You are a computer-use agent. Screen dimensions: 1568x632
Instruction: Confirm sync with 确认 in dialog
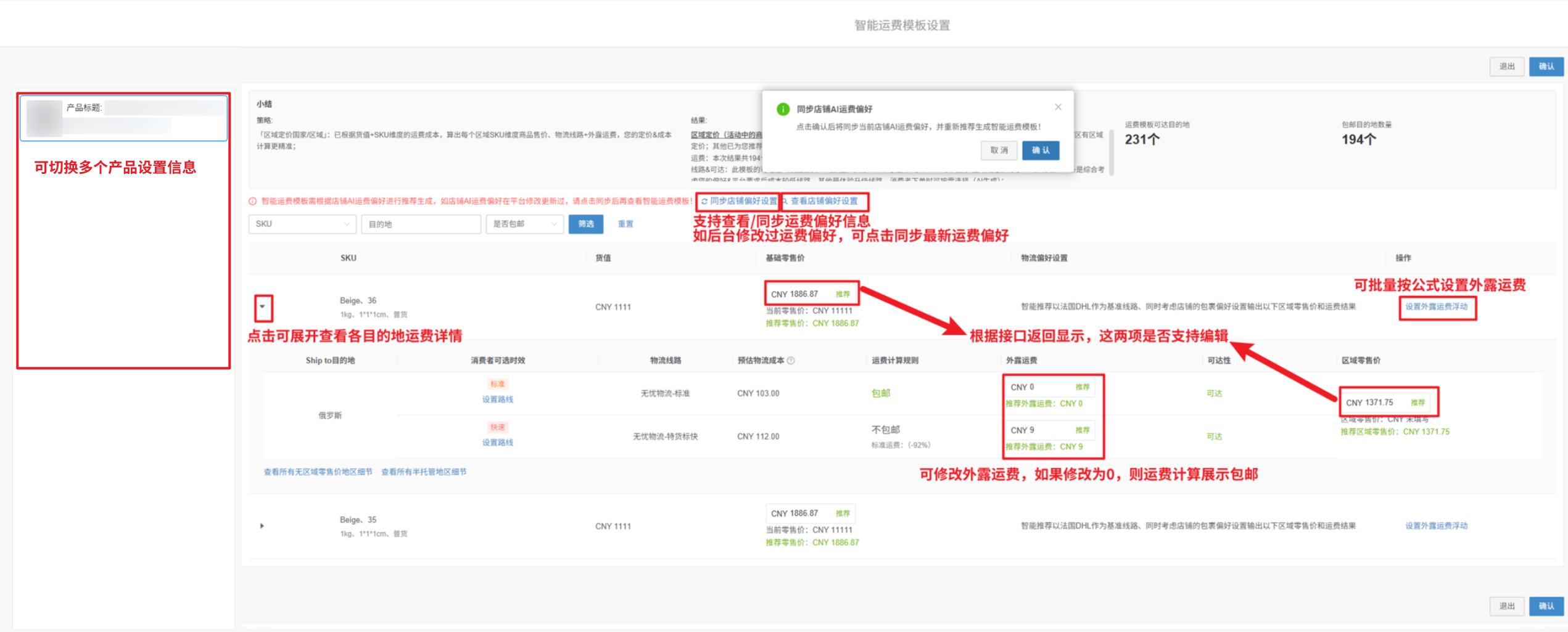[1040, 150]
